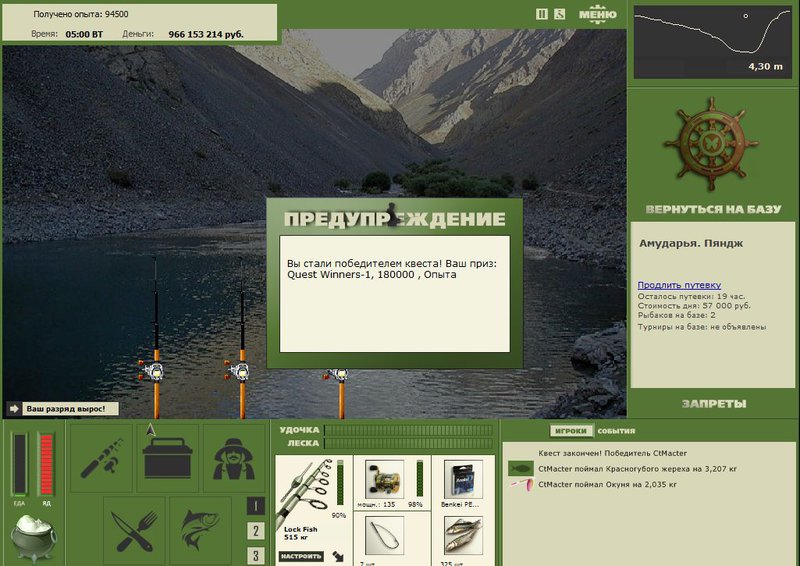Select the fishing hook item
The width and height of the screenshot is (800, 566).
pos(384,535)
